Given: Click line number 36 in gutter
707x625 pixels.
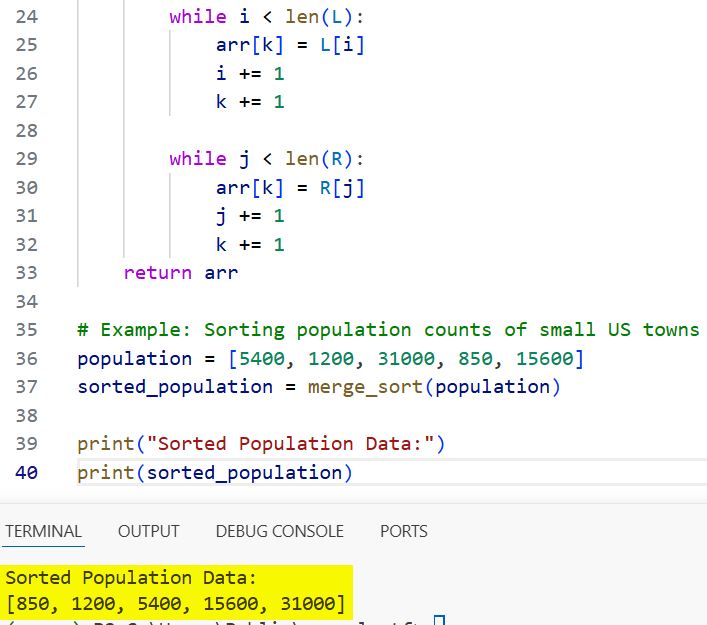Looking at the screenshot, I should pyautogui.click(x=27, y=359).
